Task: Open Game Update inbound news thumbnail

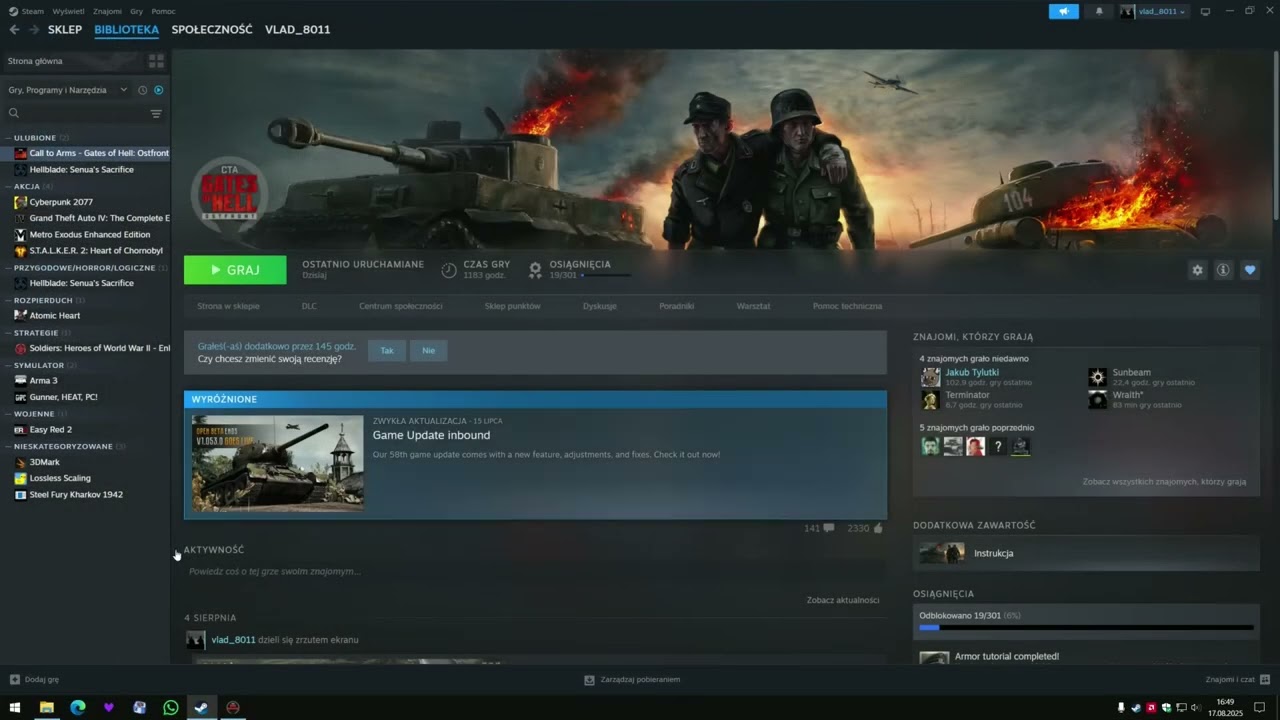Action: pyautogui.click(x=278, y=463)
